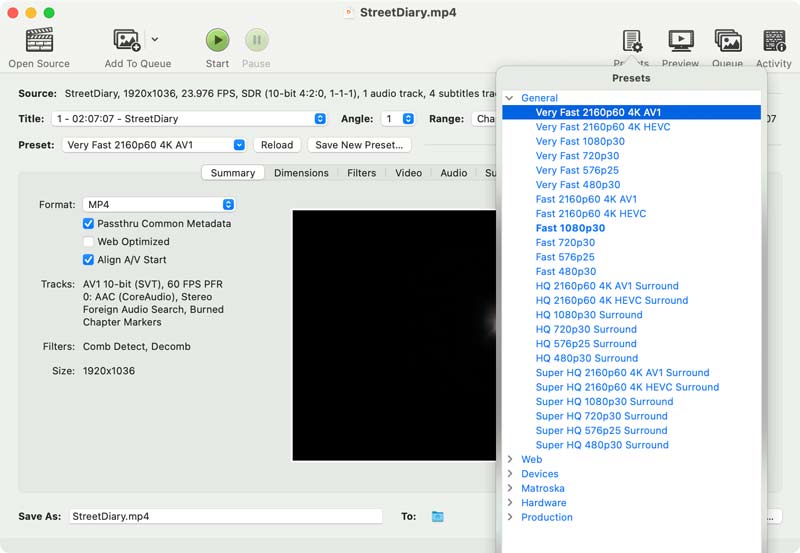The image size is (800, 553).
Task: Switch to the Audio tab
Action: click(x=454, y=173)
